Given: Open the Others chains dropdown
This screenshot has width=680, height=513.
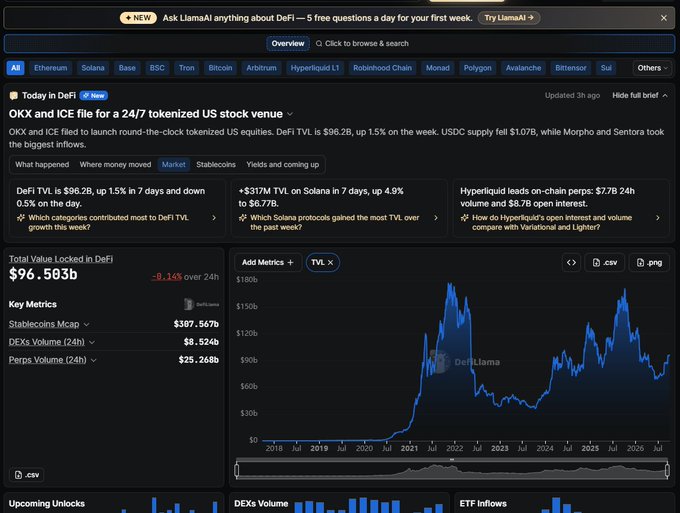Looking at the screenshot, I should 652,68.
